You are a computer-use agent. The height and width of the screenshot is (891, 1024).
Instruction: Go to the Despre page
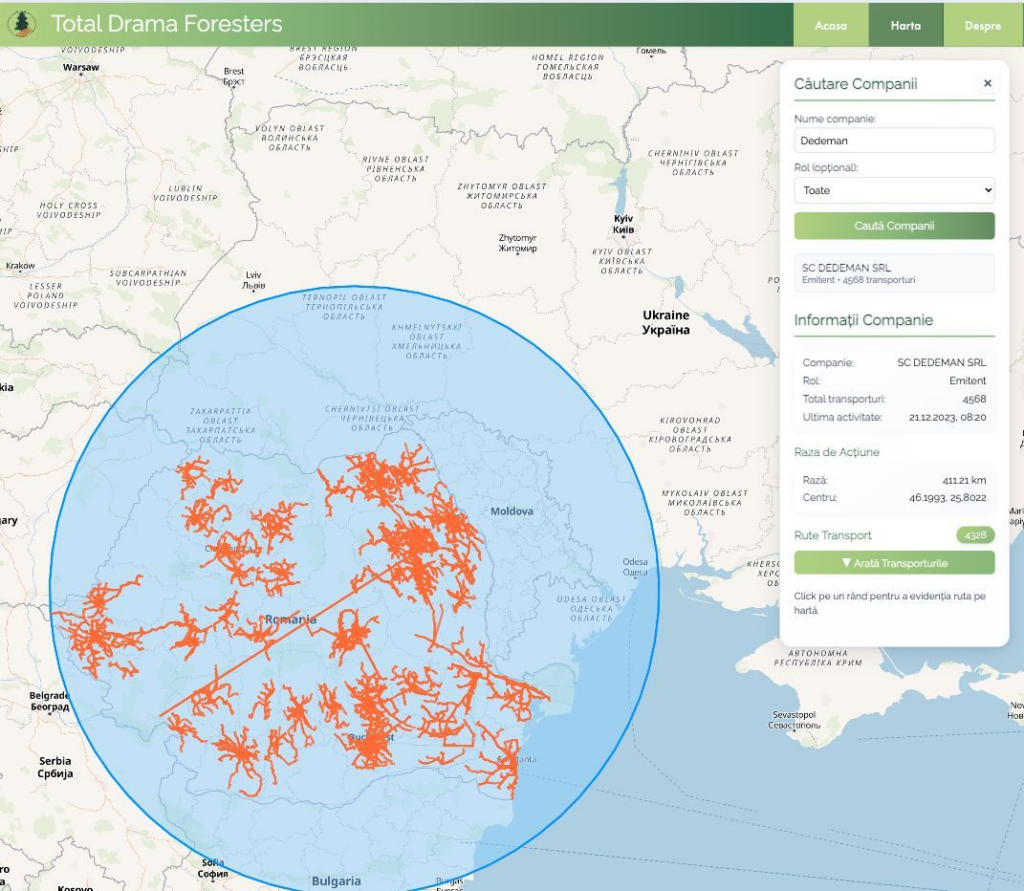tap(982, 26)
